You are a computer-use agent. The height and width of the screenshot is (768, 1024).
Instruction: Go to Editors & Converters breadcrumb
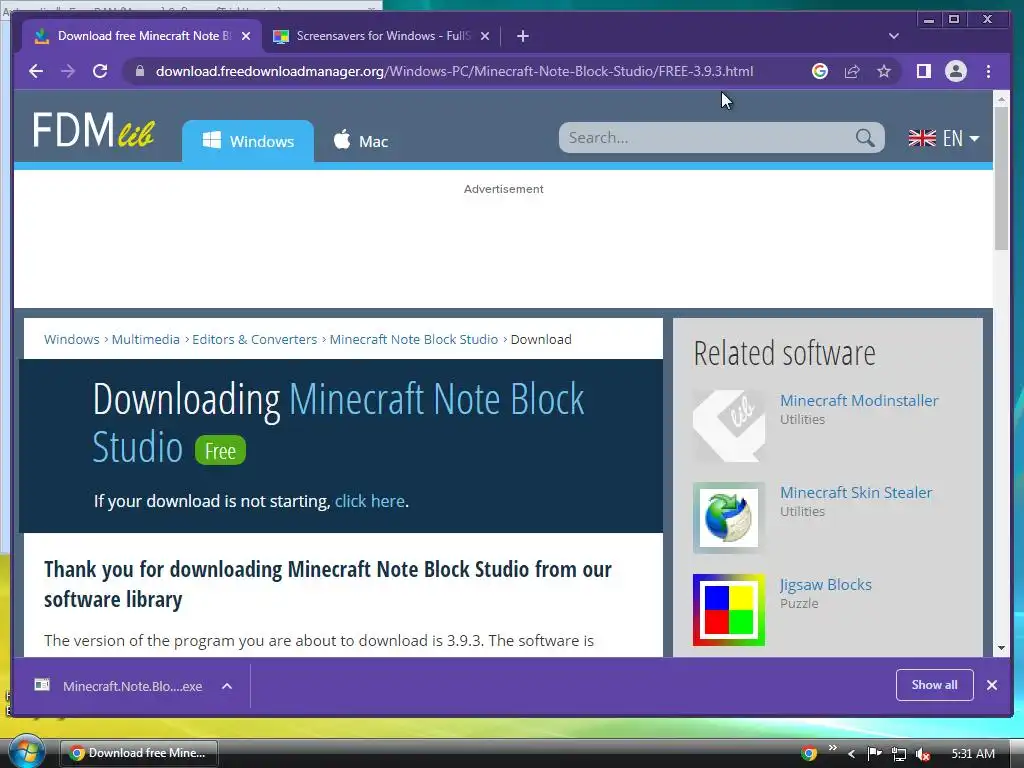click(255, 340)
